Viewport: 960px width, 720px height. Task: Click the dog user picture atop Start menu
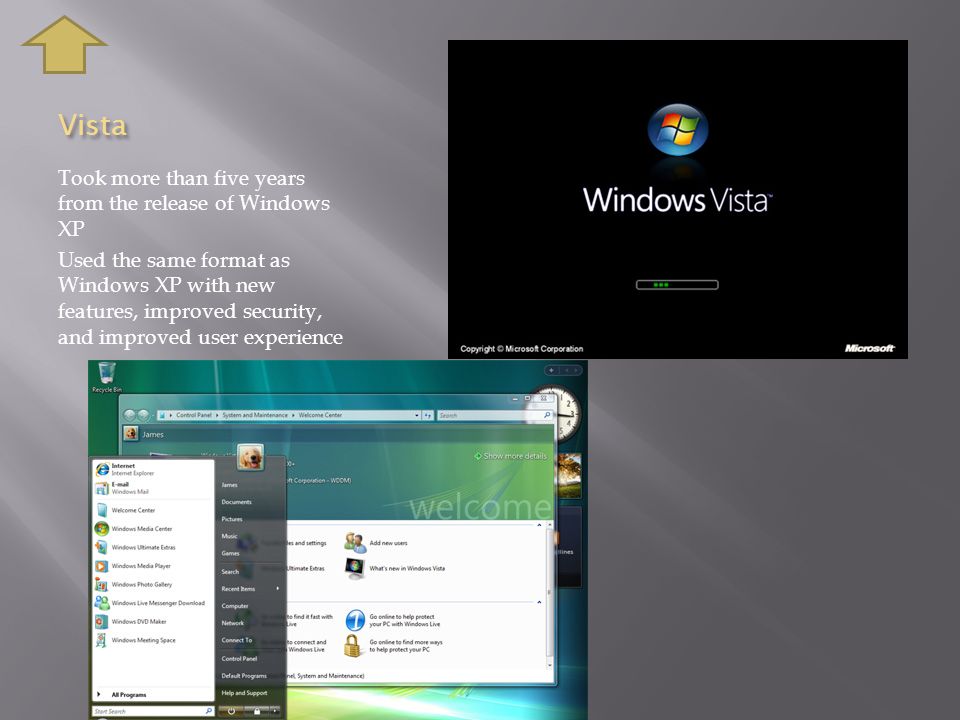click(x=250, y=457)
